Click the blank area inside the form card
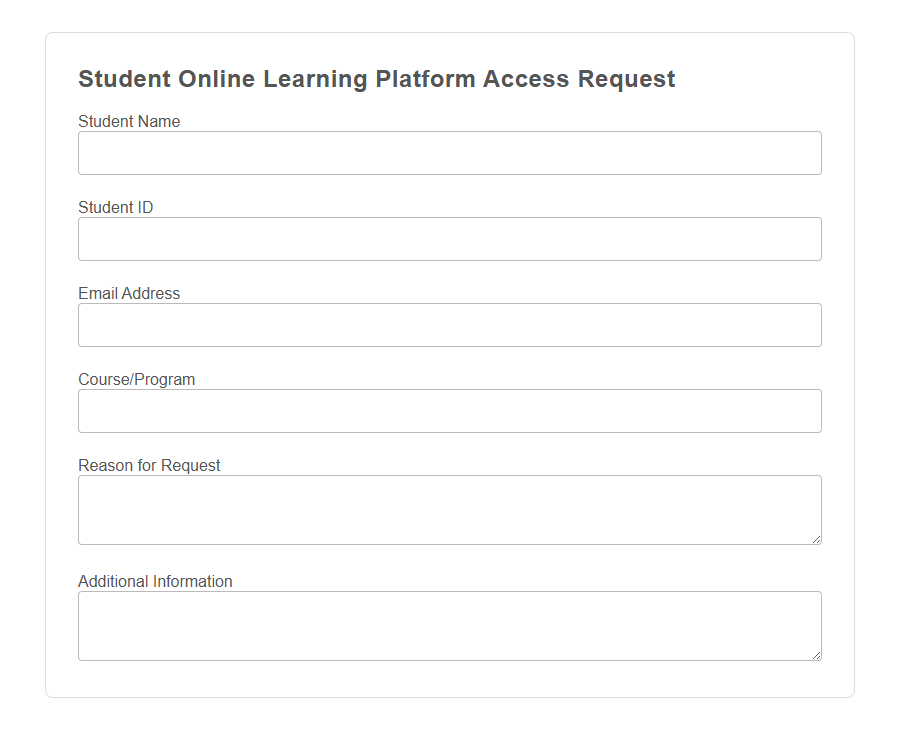This screenshot has width=900, height=730. (449, 680)
